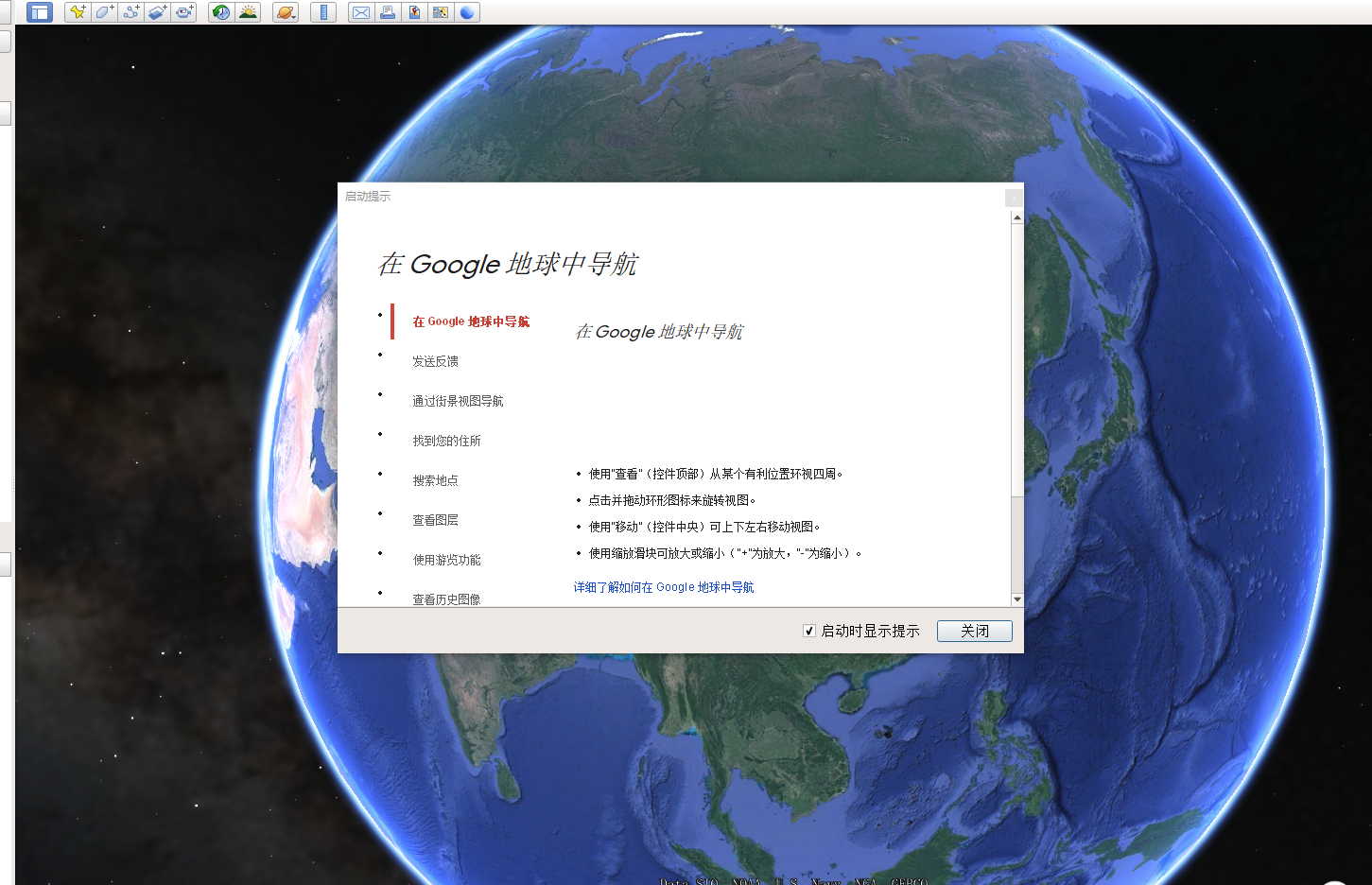Record a tour with the camera icon
Screen dimensions: 1372x885
click(x=183, y=12)
